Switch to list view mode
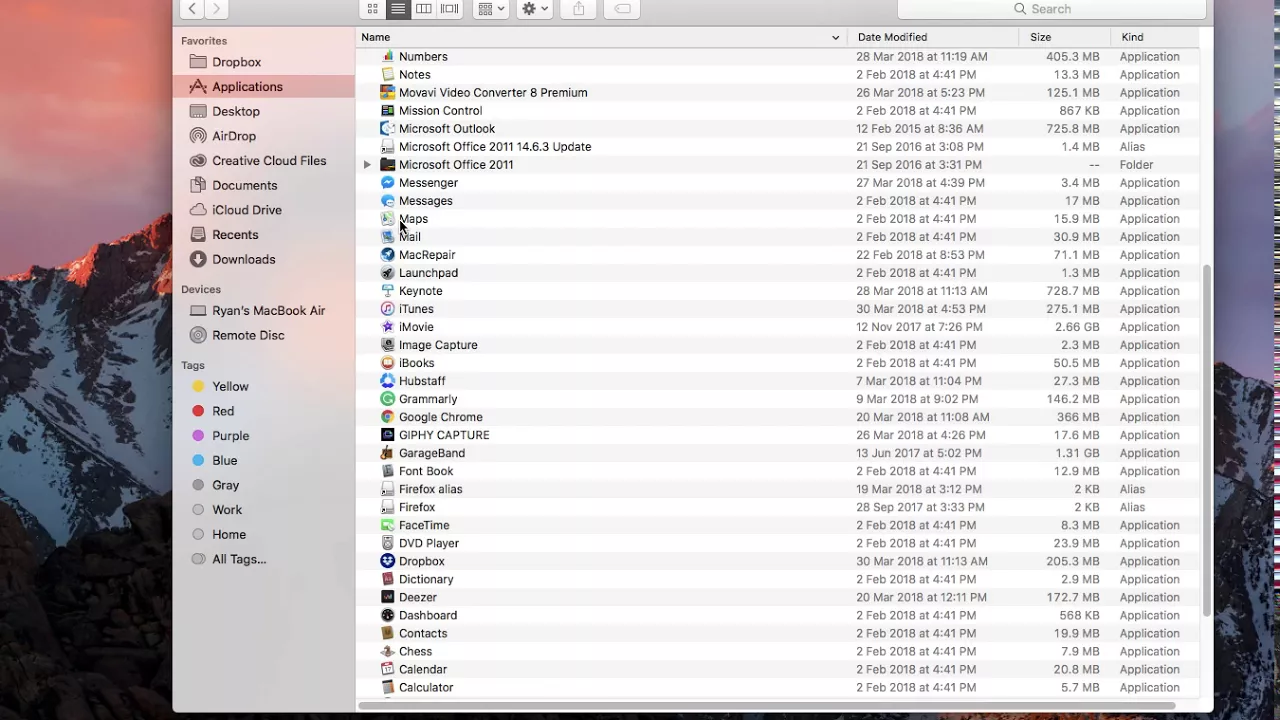This screenshot has height=720, width=1280. (398, 9)
